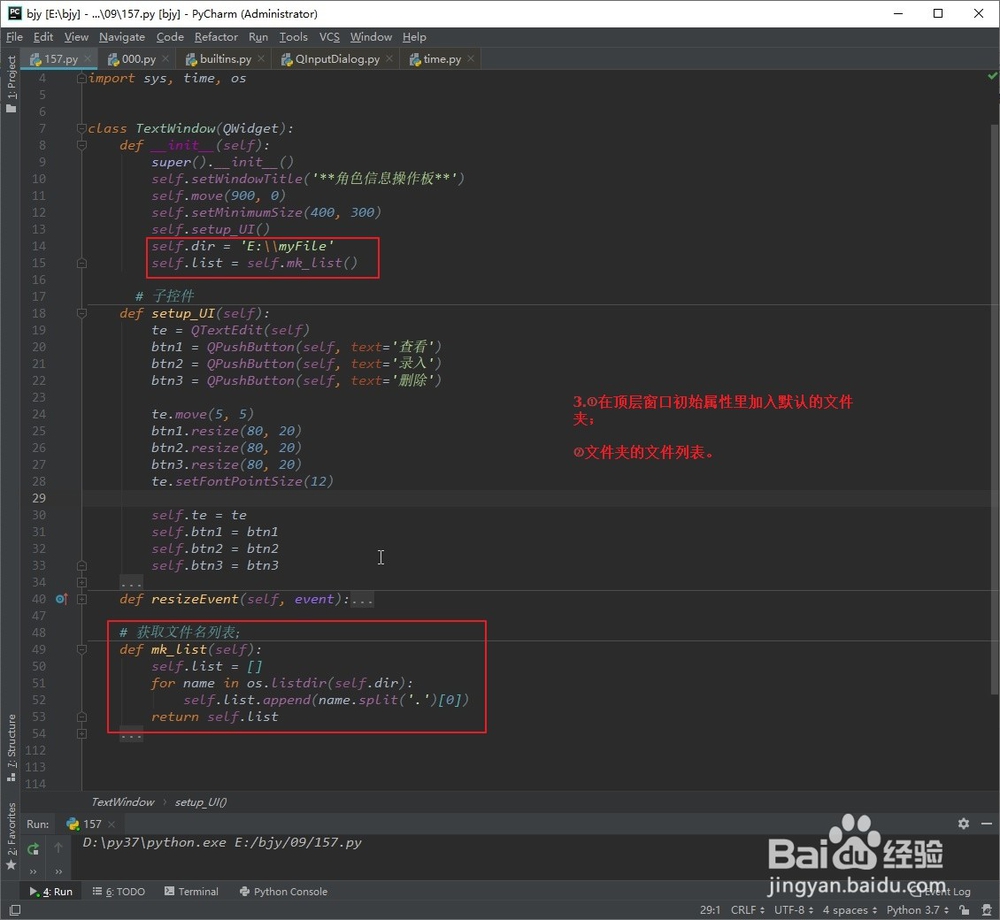
Task: Click setup_UI() in the breadcrumb bar
Action: coord(201,802)
